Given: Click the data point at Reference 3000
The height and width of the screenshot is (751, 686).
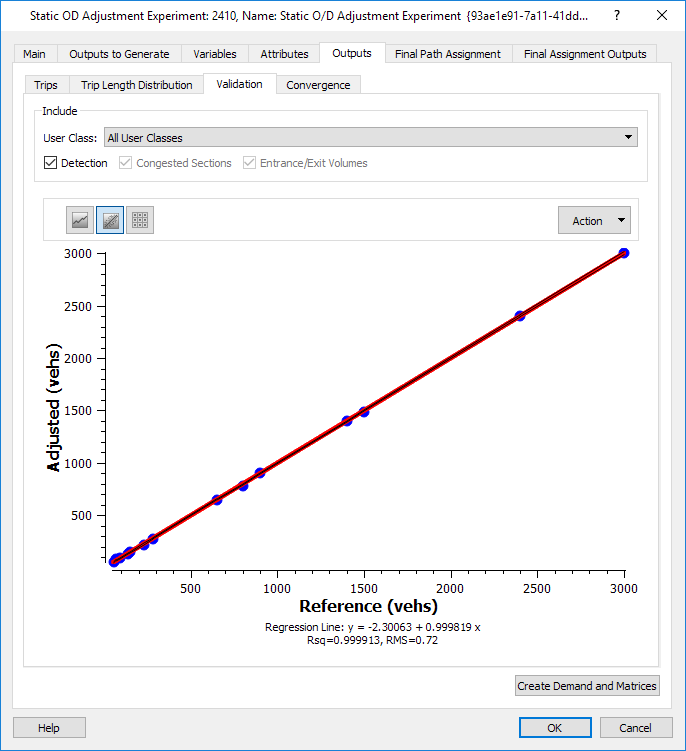Looking at the screenshot, I should [623, 253].
